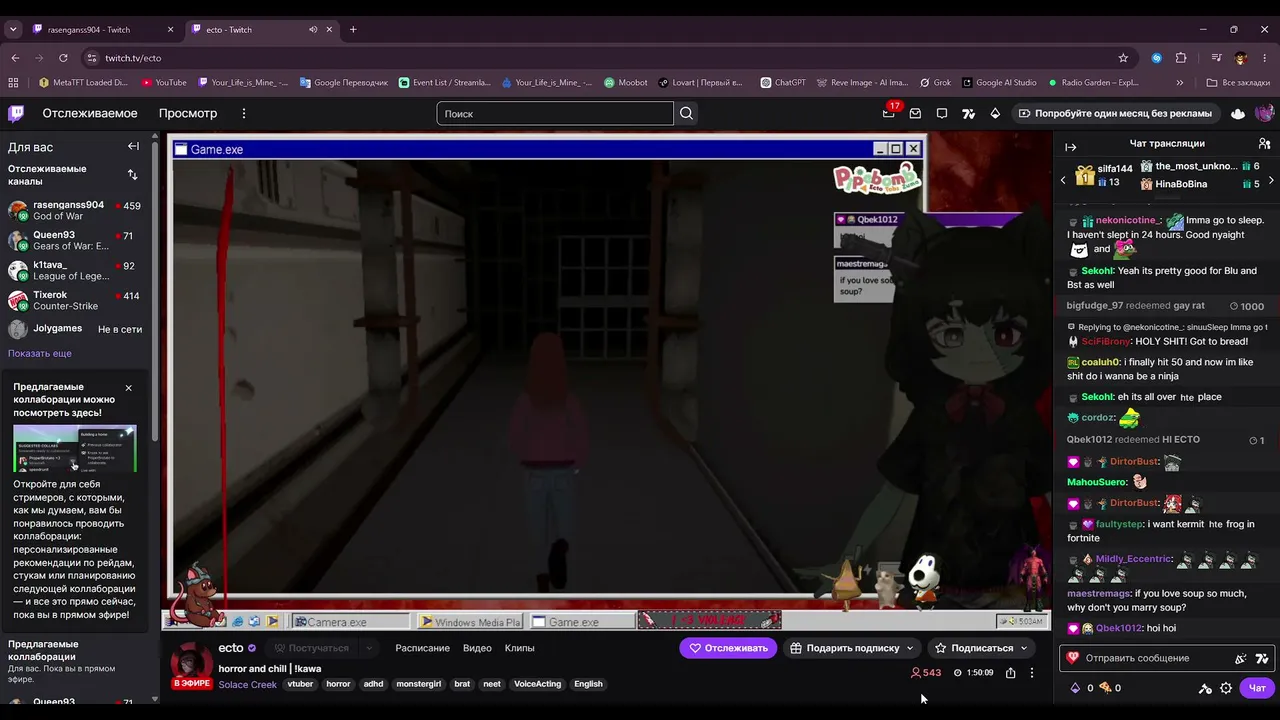This screenshot has width=1280, height=720.
Task: Share the ecto stream
Action: tap(1010, 673)
